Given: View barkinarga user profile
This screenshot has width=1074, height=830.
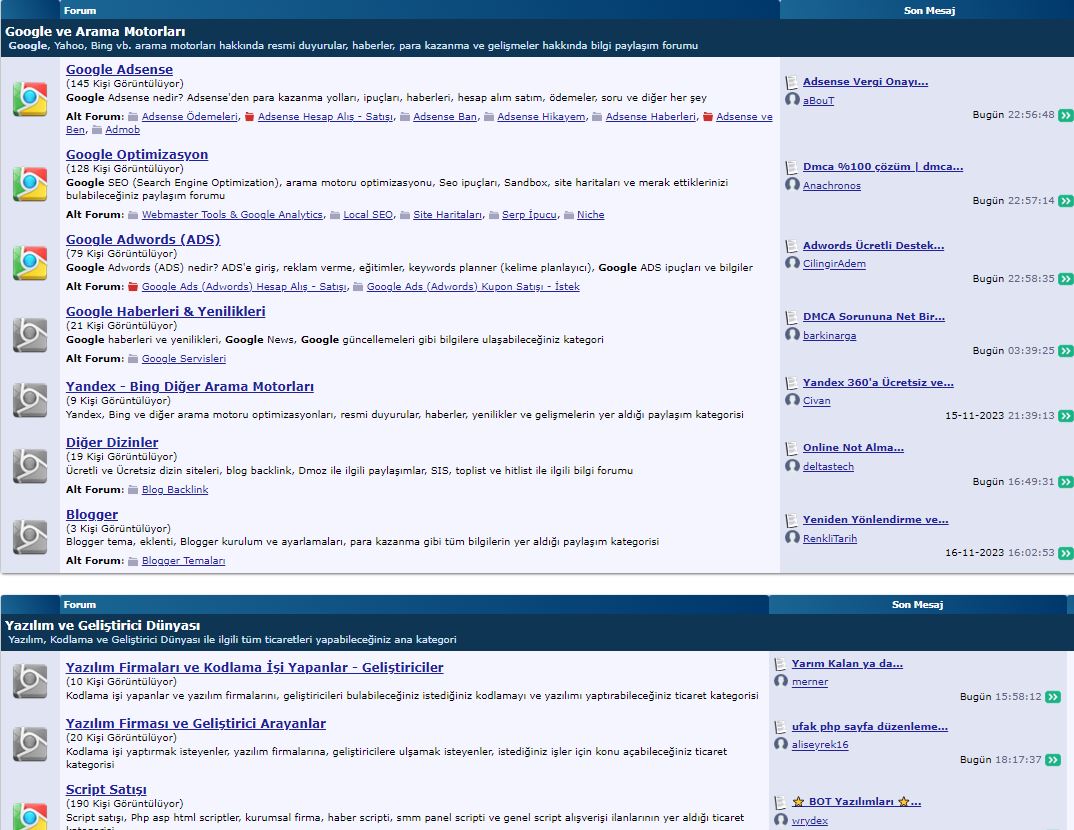Looking at the screenshot, I should click(829, 336).
